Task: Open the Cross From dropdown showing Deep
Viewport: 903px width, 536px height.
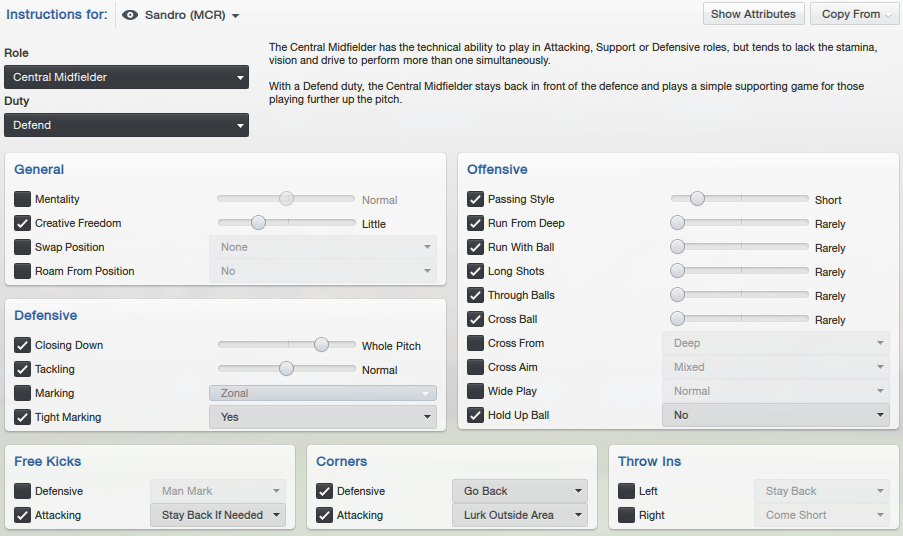Action: [776, 343]
